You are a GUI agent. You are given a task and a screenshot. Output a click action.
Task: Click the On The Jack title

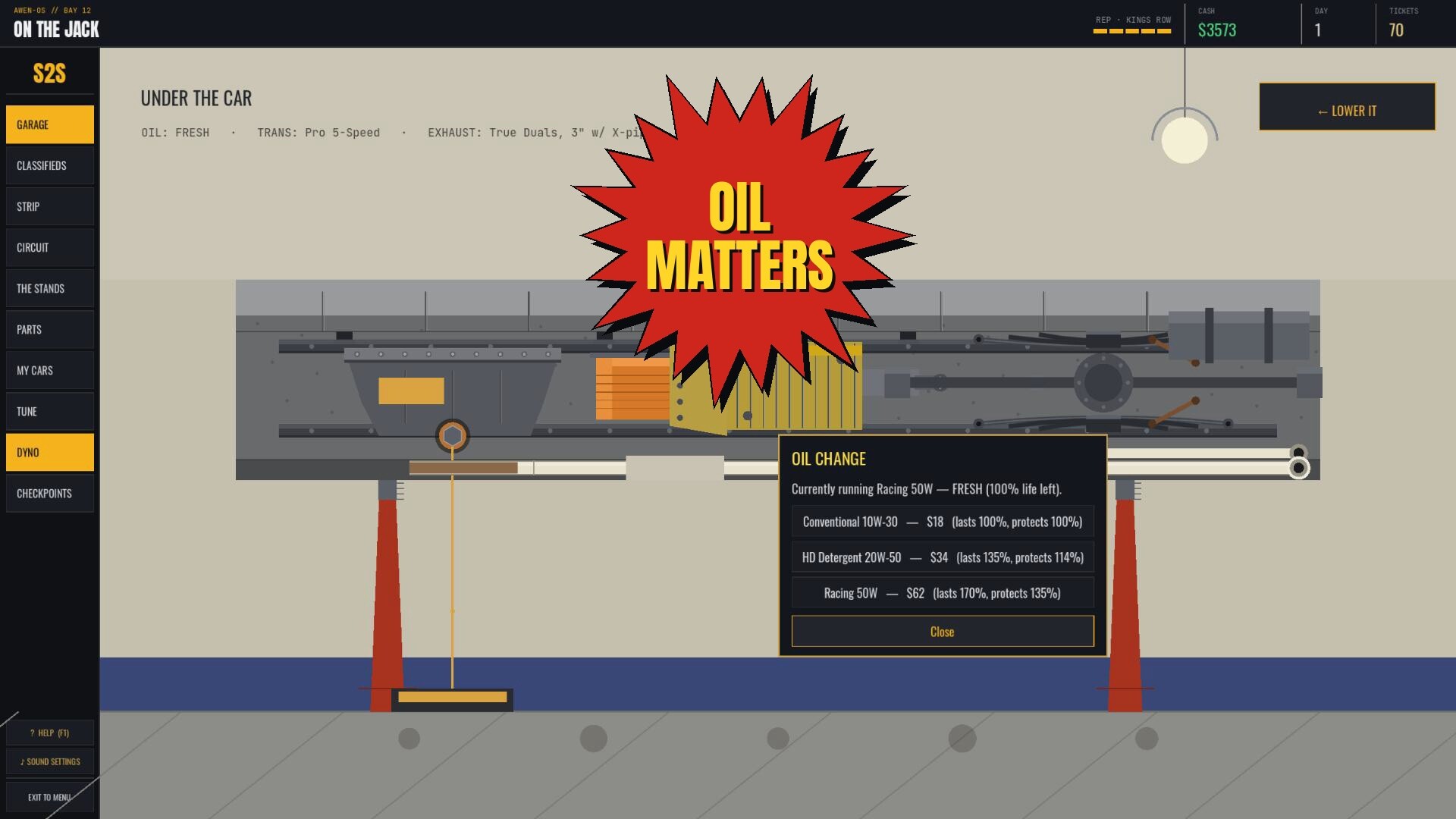(x=56, y=30)
